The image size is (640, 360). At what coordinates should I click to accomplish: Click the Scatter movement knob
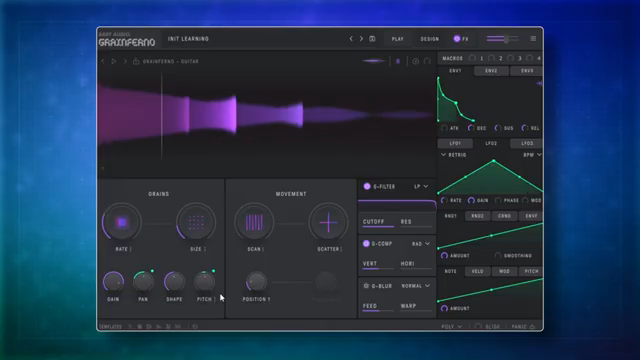click(x=328, y=222)
